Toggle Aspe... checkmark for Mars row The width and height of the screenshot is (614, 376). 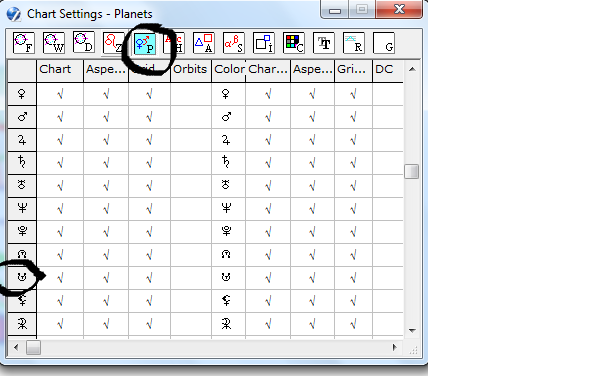(x=106, y=117)
